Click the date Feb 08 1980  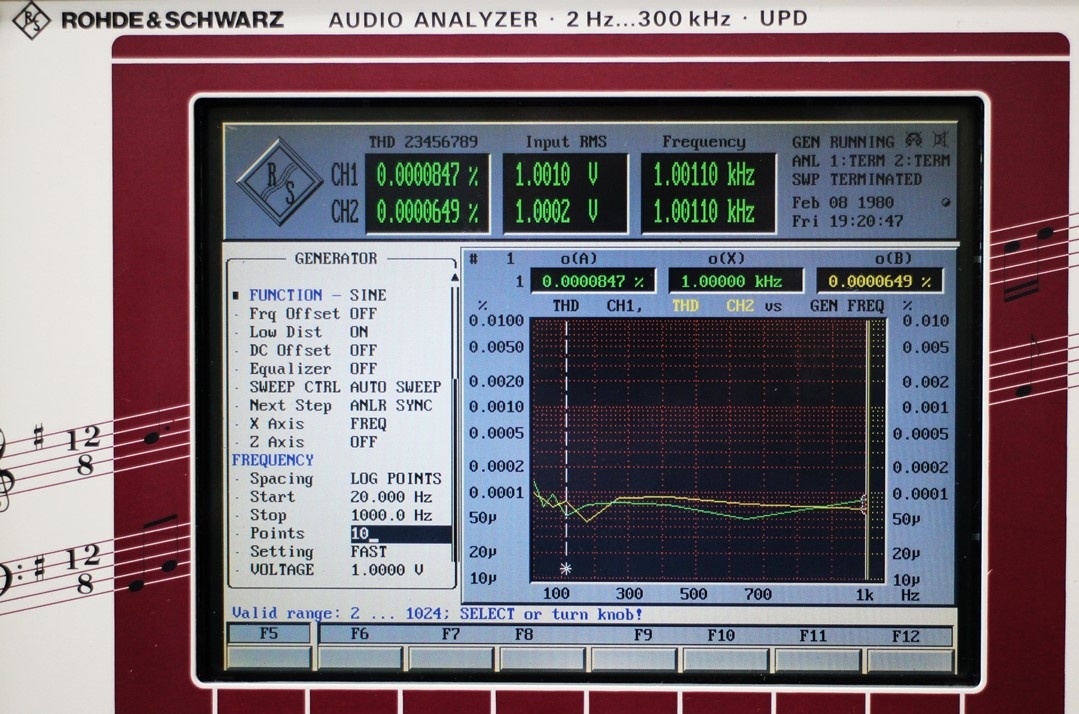click(842, 203)
